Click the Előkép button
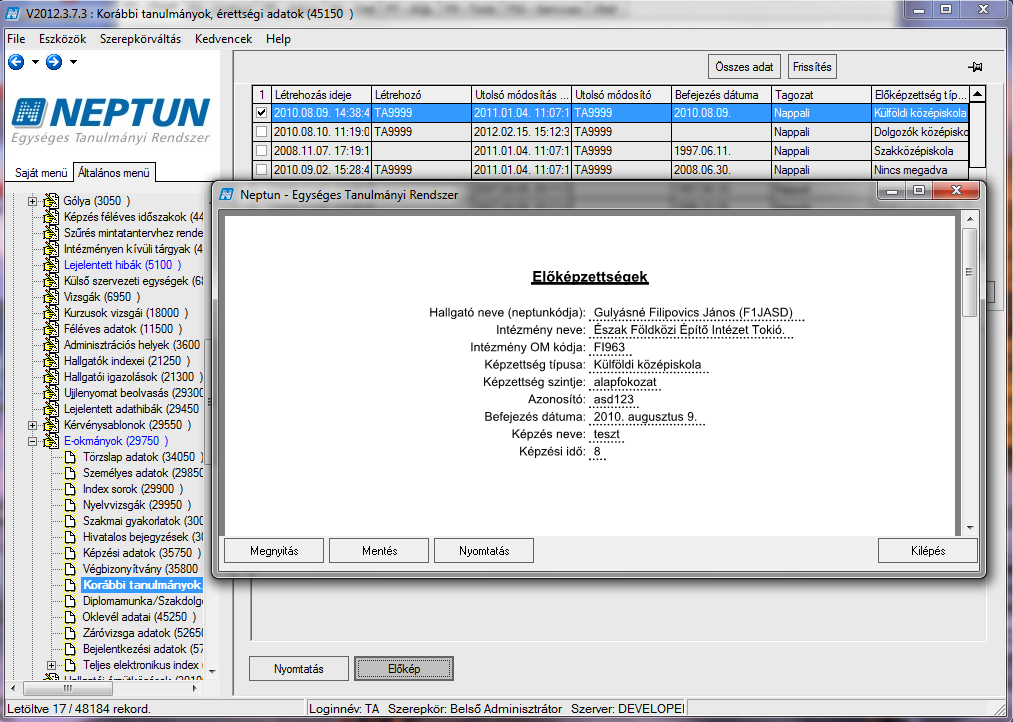This screenshot has width=1013, height=722. coord(404,669)
